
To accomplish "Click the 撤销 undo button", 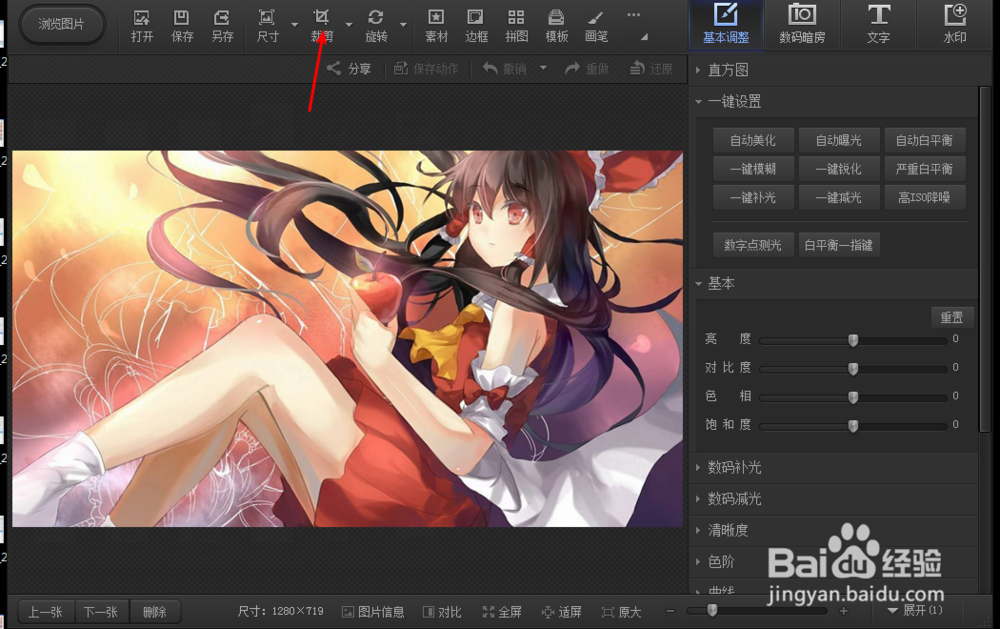I will [x=504, y=69].
